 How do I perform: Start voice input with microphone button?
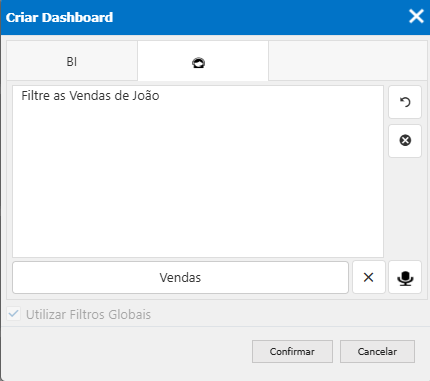point(405,277)
